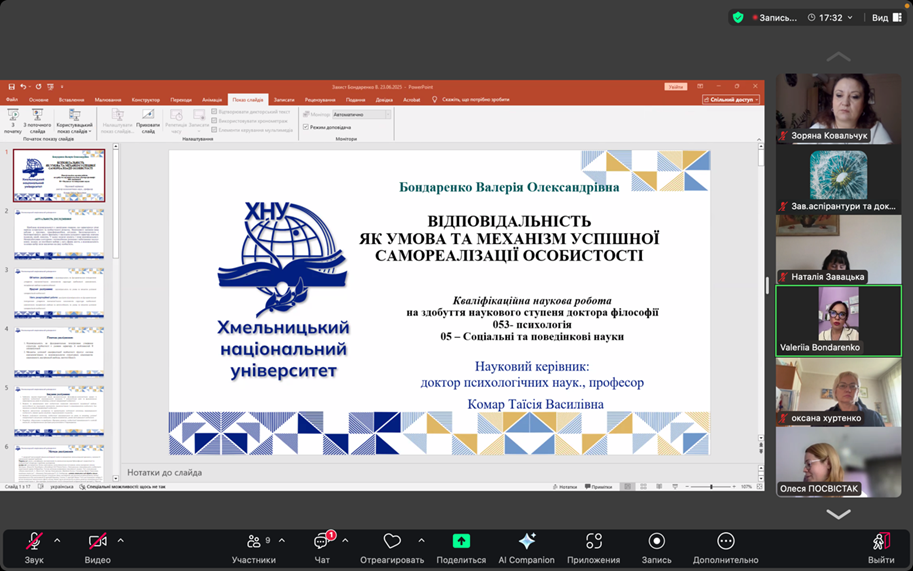This screenshot has height=571, width=913.
Task: Show previous participants with up chevron
Action: 838,56
